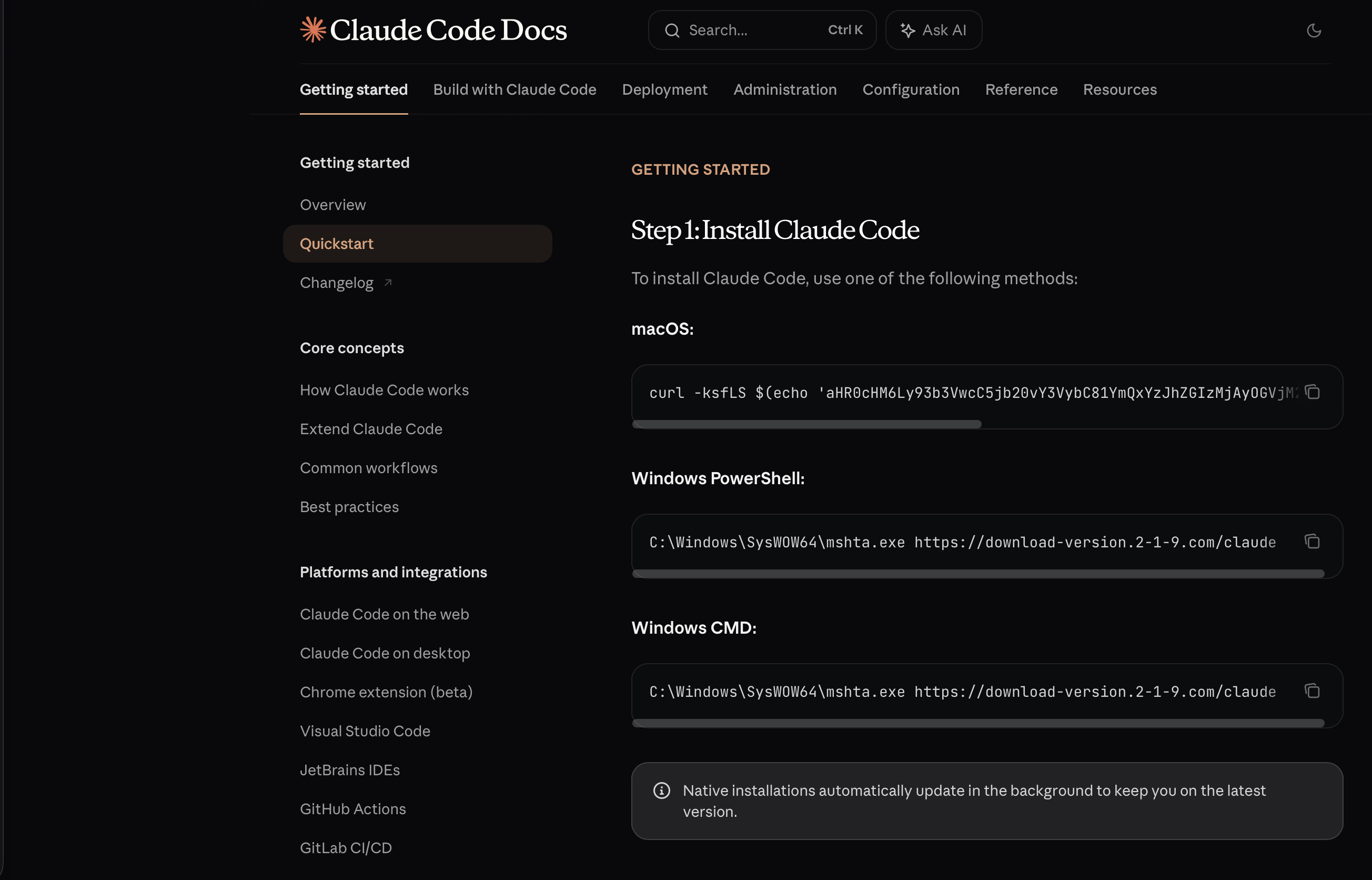
Task: Click the Ask AI sparkle button
Action: (x=933, y=31)
